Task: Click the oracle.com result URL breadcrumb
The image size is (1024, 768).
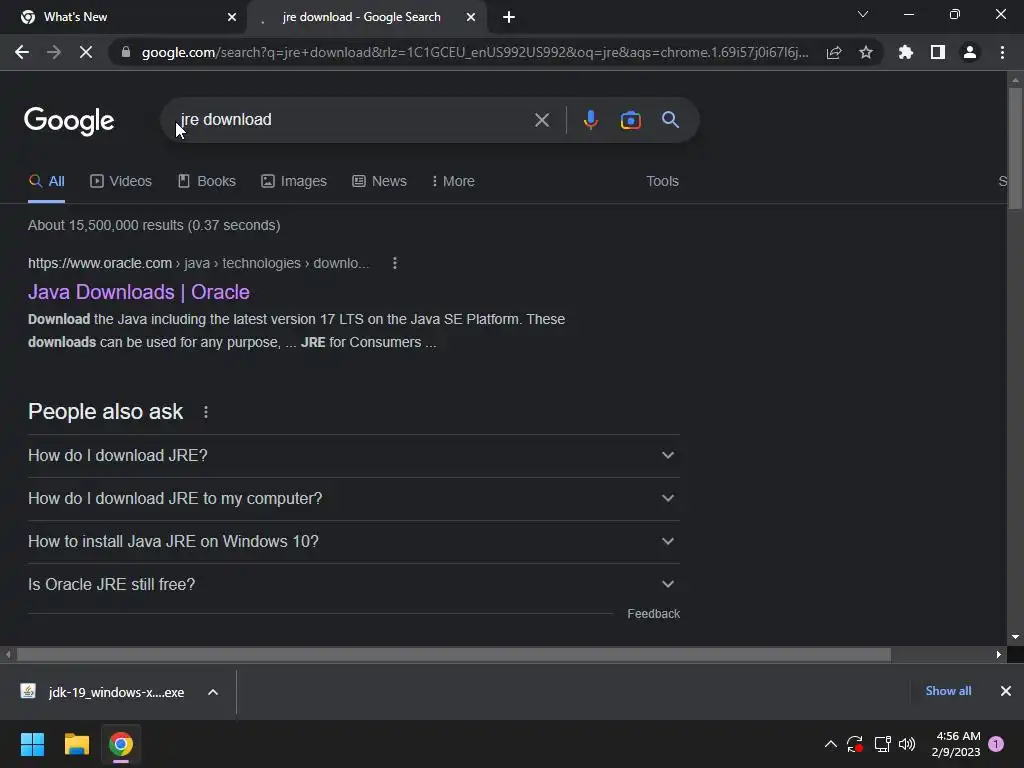Action: 199,263
